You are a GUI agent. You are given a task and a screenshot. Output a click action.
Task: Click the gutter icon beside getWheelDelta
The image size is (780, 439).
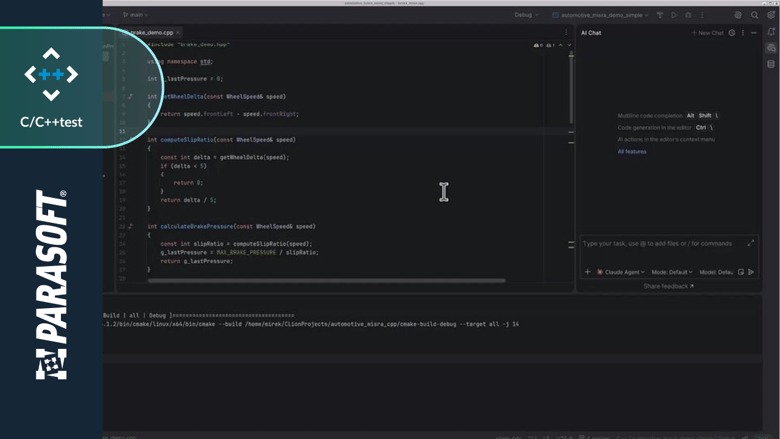pyautogui.click(x=131, y=96)
